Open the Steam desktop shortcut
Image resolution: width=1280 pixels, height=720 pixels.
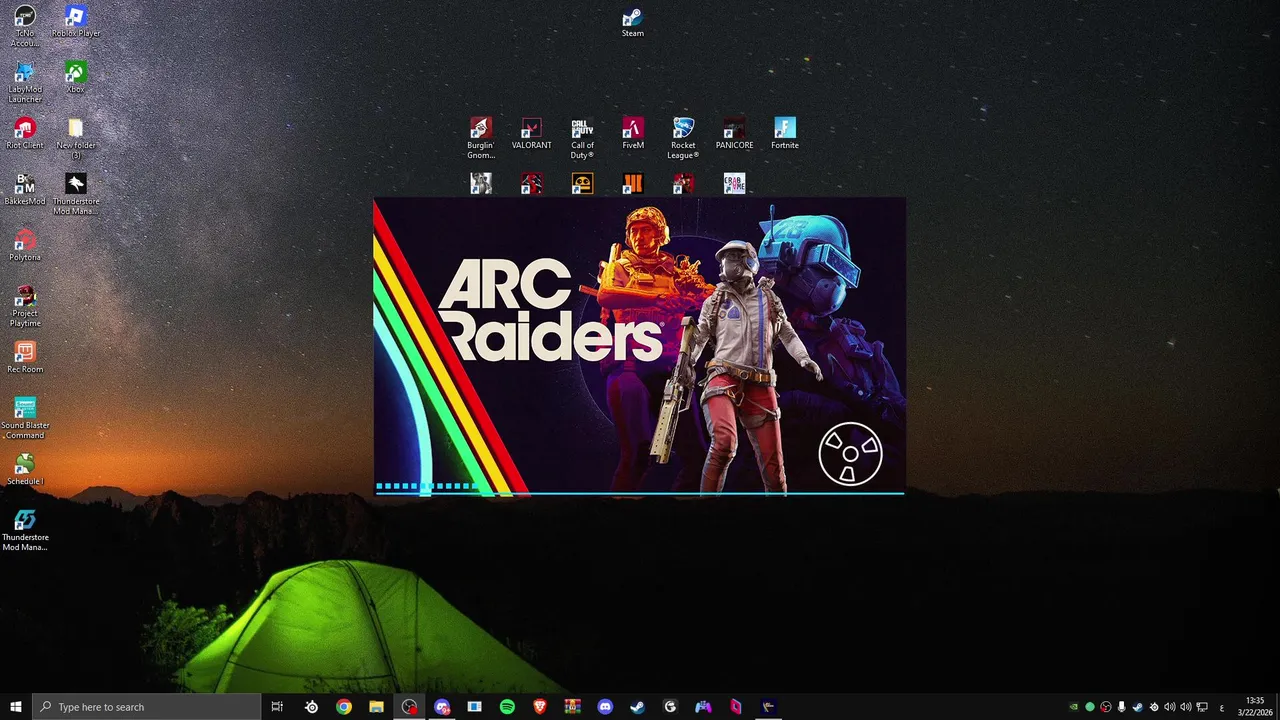(633, 22)
